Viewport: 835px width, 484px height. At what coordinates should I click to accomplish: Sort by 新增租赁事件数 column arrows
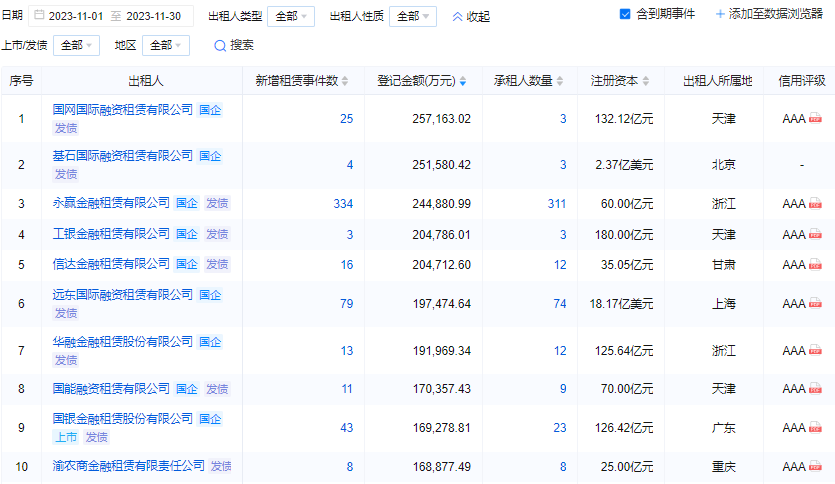[345, 81]
